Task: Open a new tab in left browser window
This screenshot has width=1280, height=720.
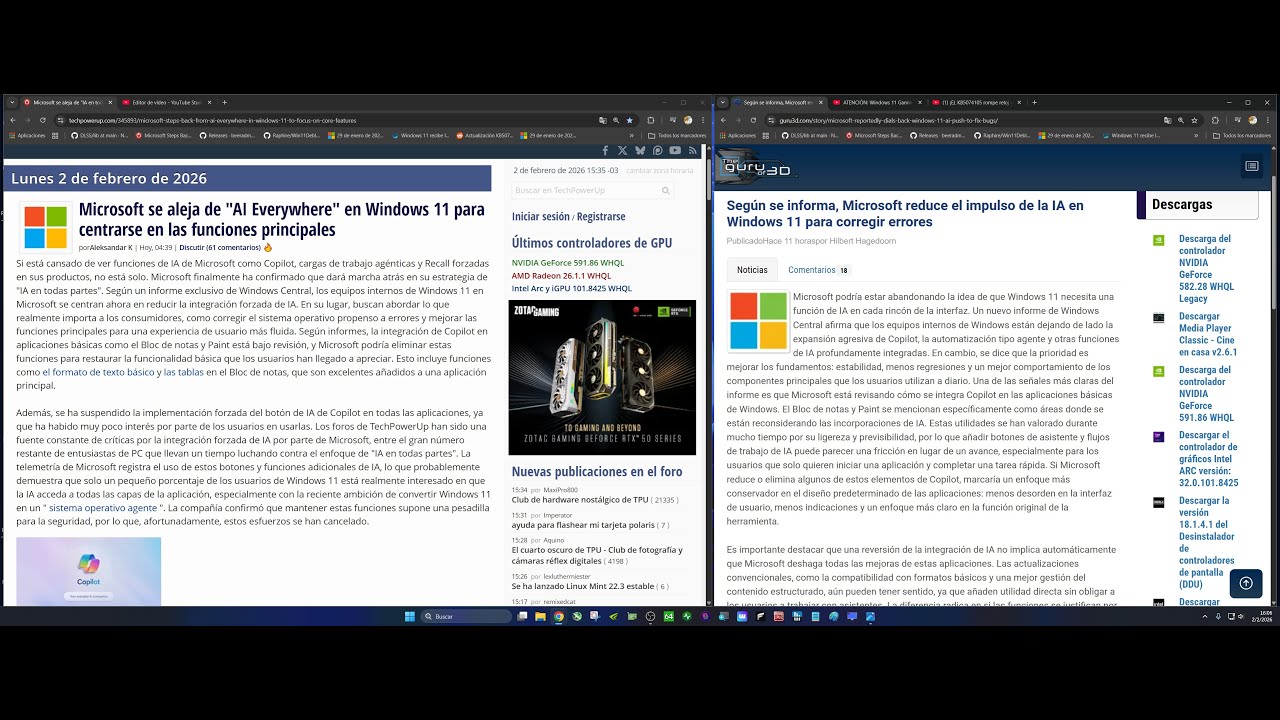Action: (x=224, y=102)
